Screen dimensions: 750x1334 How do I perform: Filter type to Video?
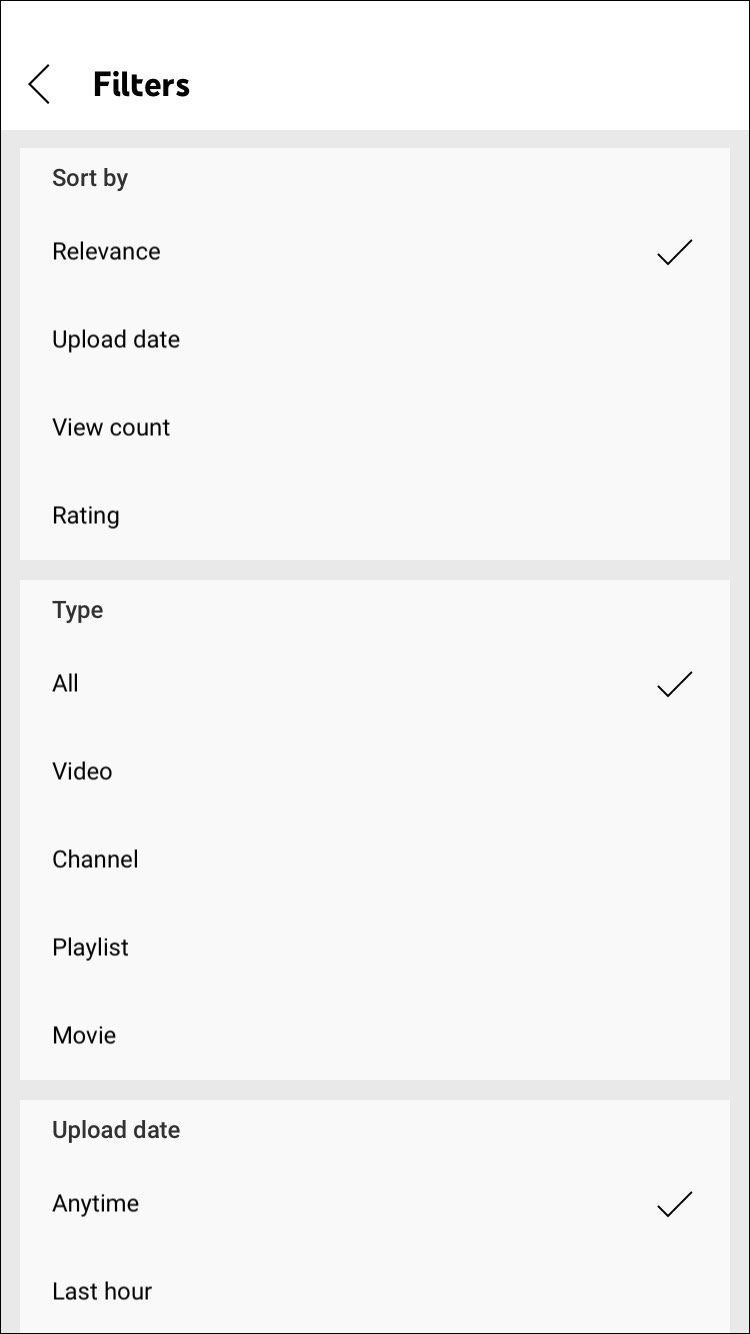coord(82,772)
